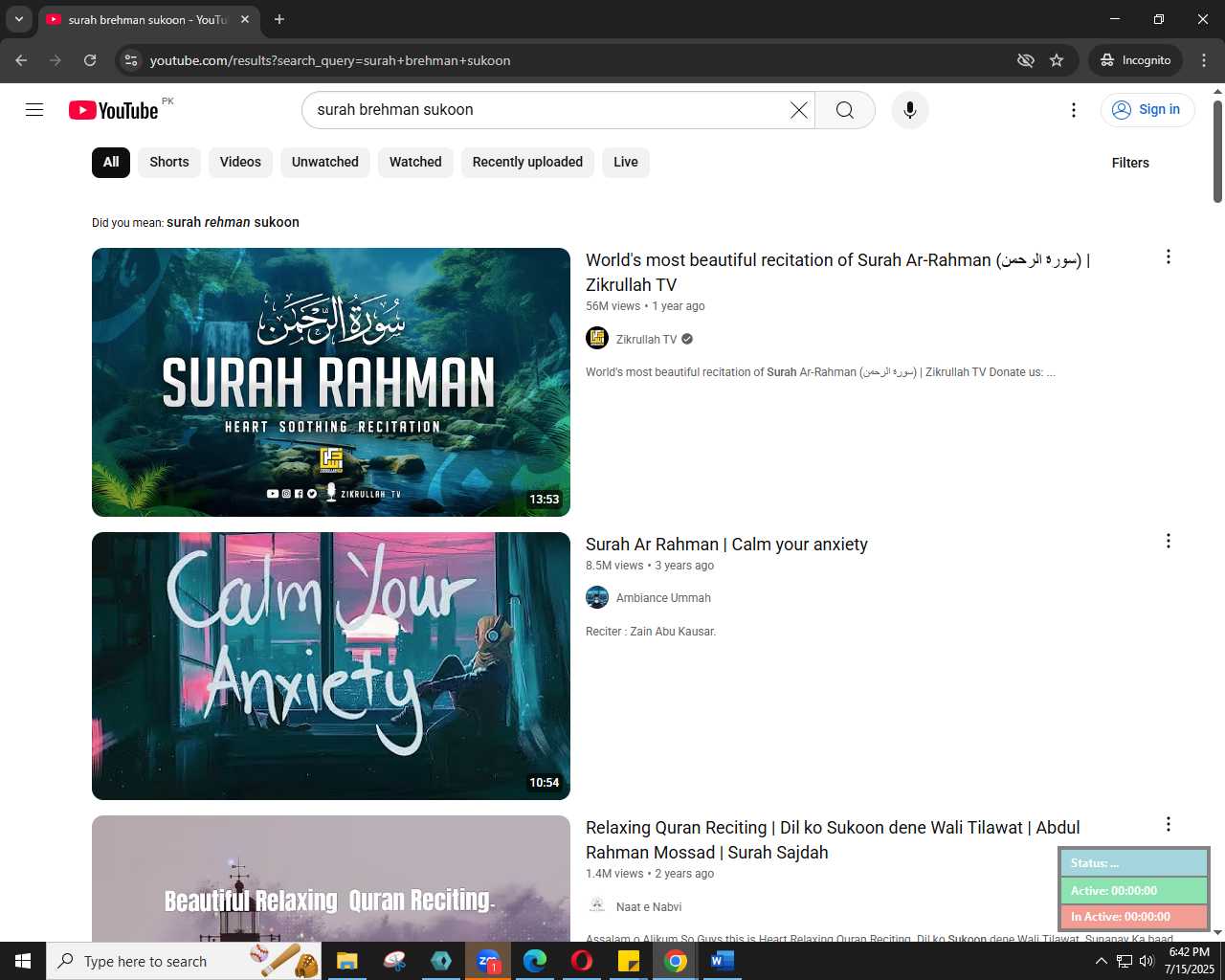Click the Incognito indicator button

pyautogui.click(x=1136, y=60)
